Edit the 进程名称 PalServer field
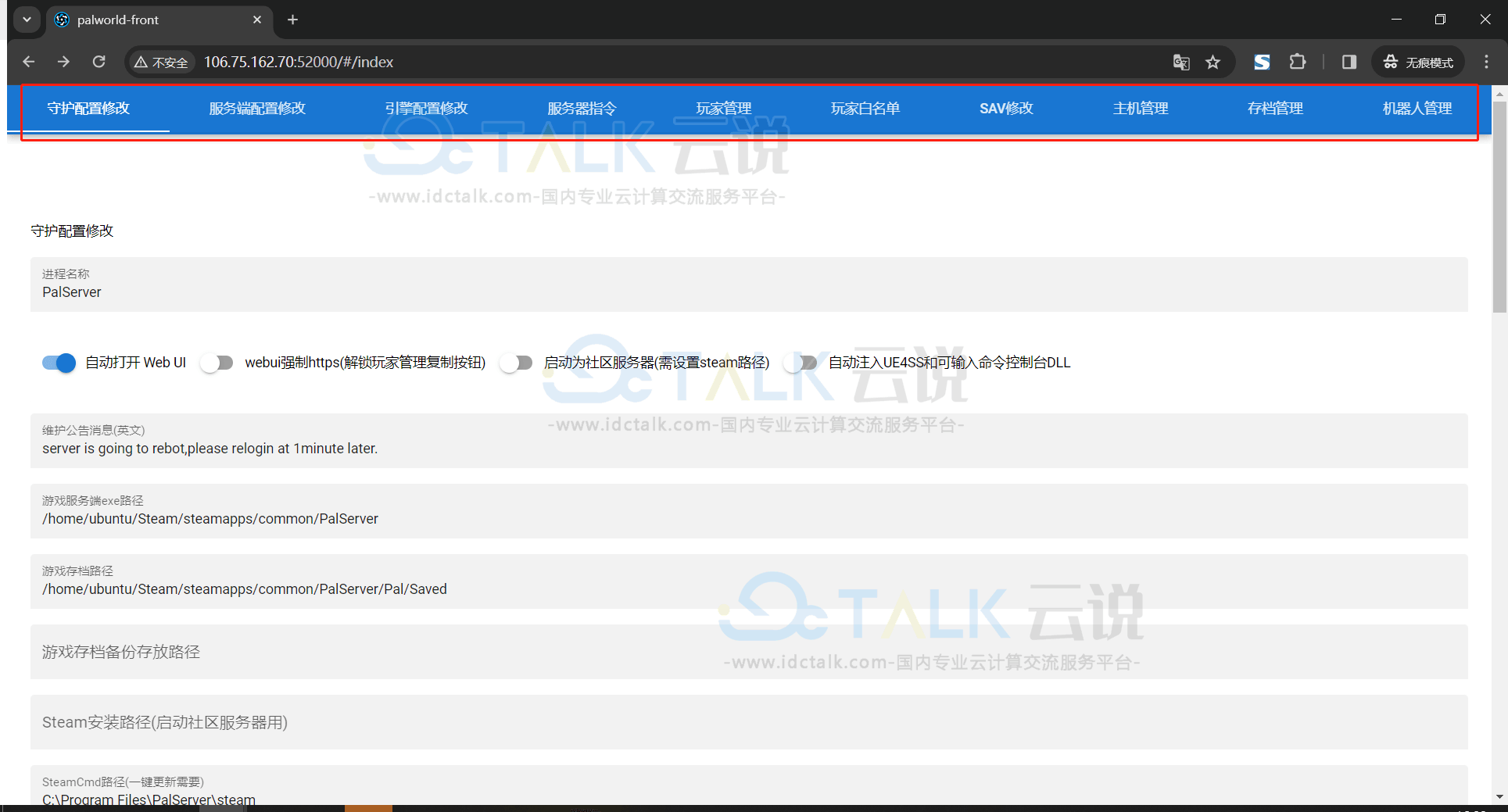This screenshot has height=812, width=1508. (x=749, y=284)
